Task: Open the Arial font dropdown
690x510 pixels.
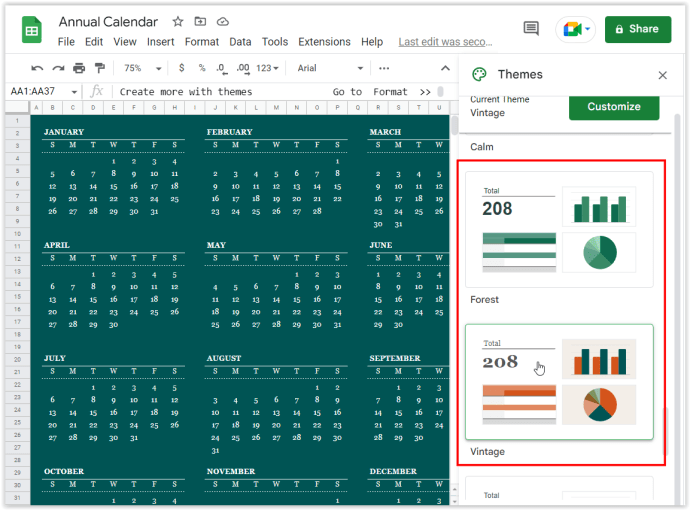Action: [x=330, y=68]
